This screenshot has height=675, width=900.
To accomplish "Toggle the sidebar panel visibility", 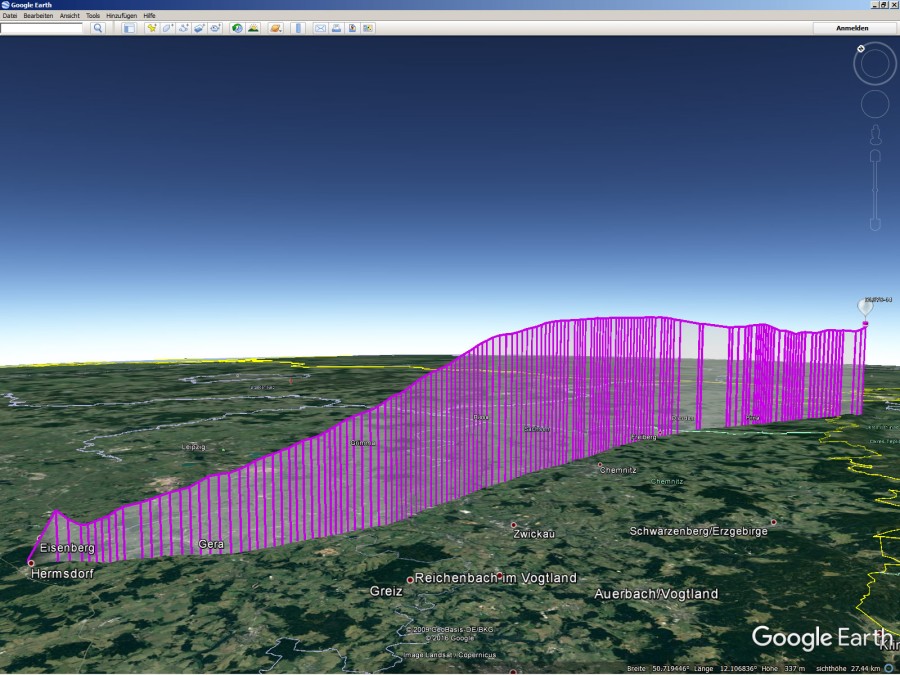I will pyautogui.click(x=129, y=28).
